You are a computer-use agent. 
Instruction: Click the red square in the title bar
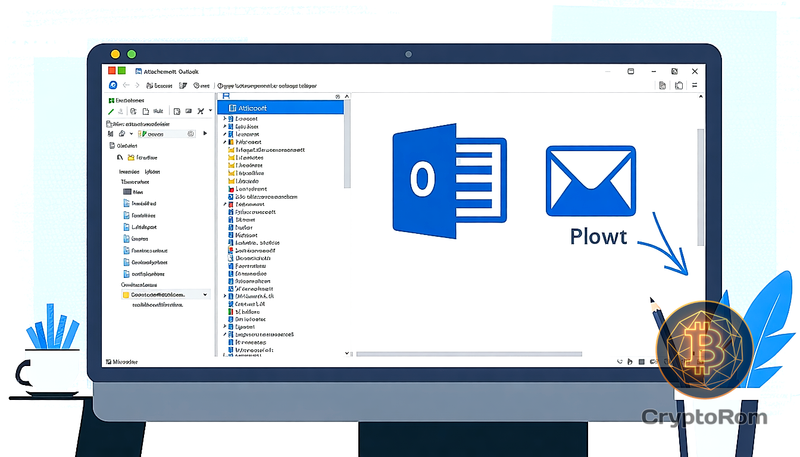tap(112, 71)
